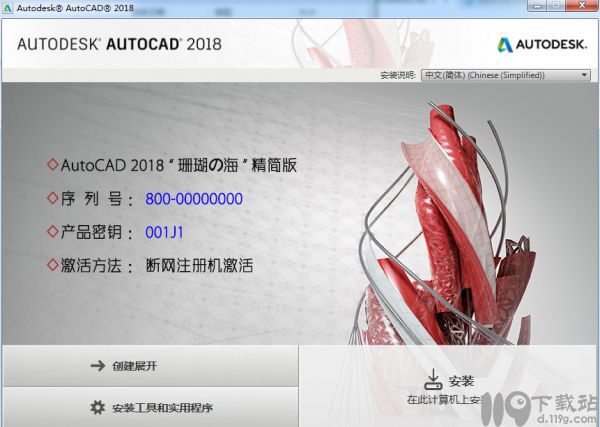Click the 激活方法 label
This screenshot has height=427, width=600.
pos(97,265)
